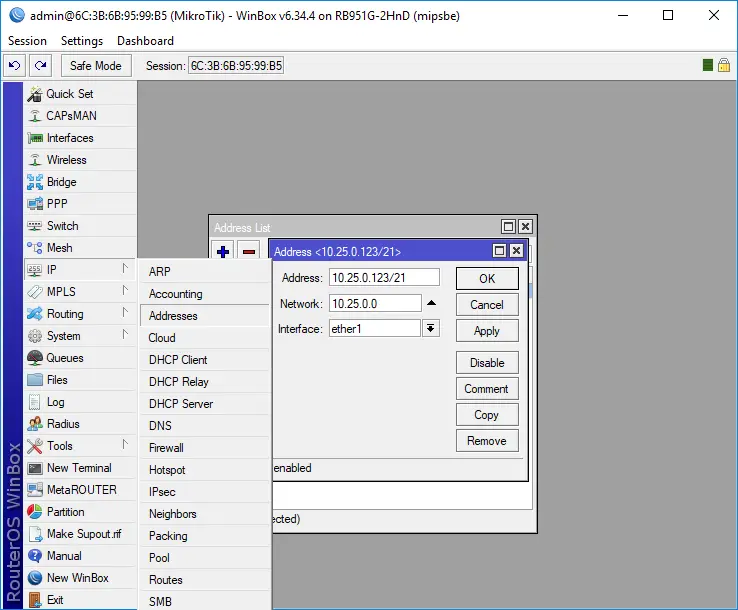This screenshot has width=738, height=610.
Task: Click Make Supout.rif
Action: 80,534
